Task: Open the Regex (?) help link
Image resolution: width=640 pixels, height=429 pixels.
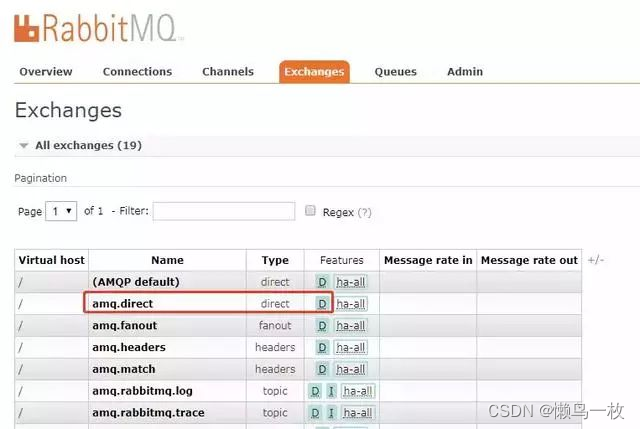Action: click(x=364, y=212)
